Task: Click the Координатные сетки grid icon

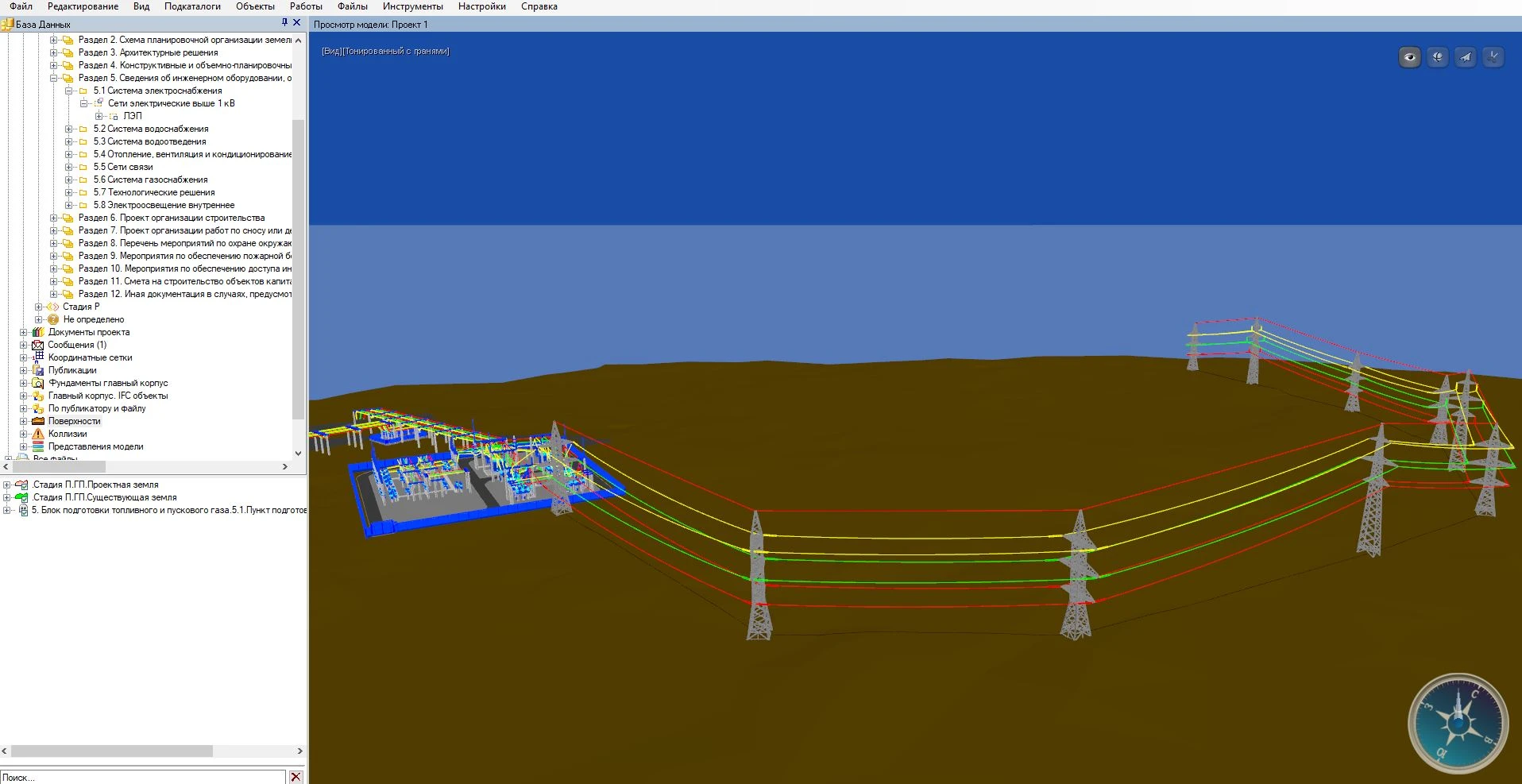Action: click(38, 357)
